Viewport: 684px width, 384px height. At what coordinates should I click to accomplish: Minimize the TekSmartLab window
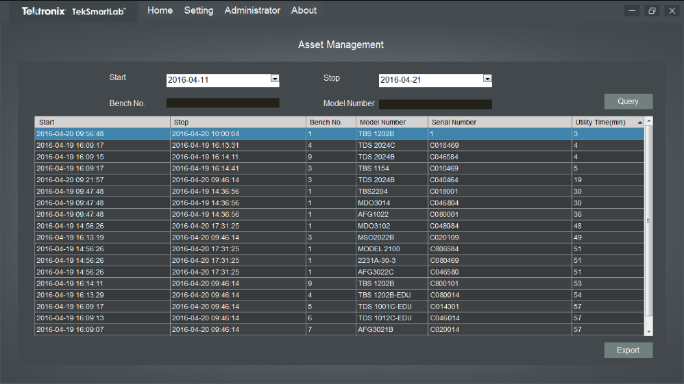(x=632, y=11)
